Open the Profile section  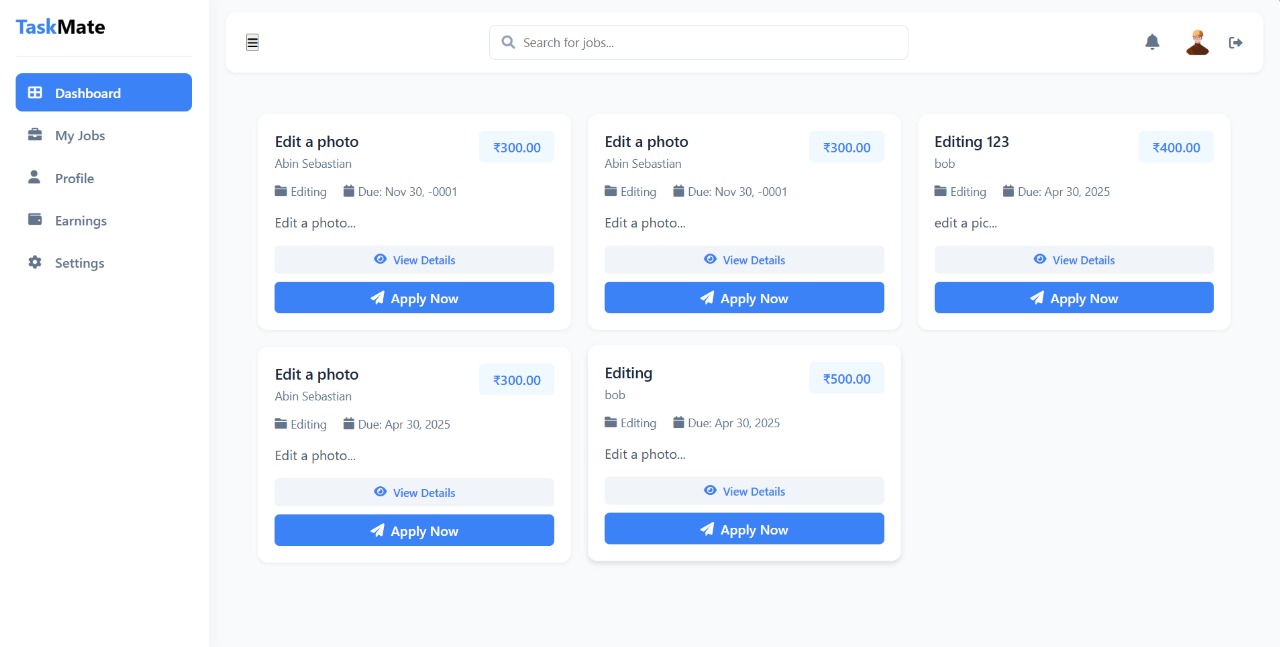pos(74,178)
